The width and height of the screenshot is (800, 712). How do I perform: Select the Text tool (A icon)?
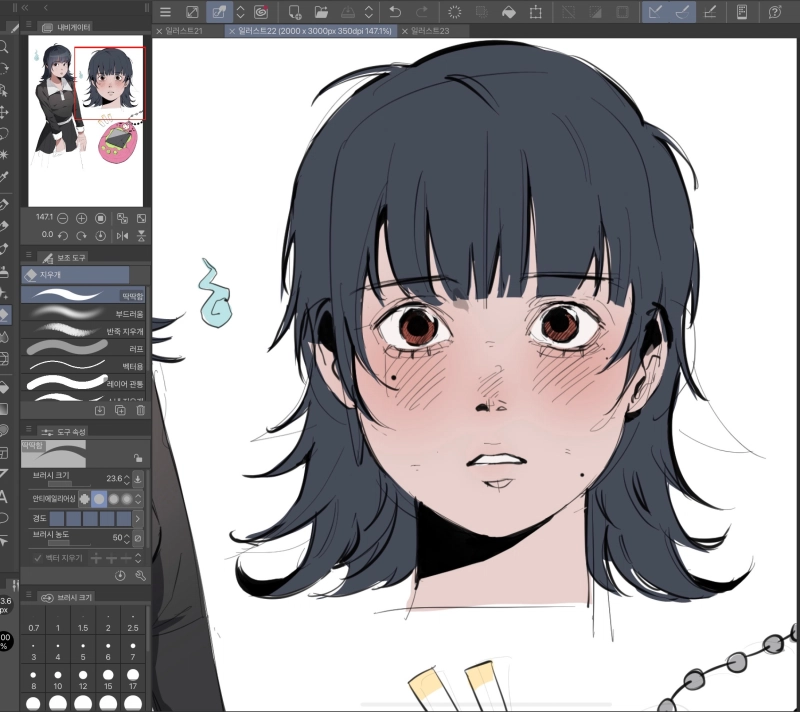click(x=5, y=497)
